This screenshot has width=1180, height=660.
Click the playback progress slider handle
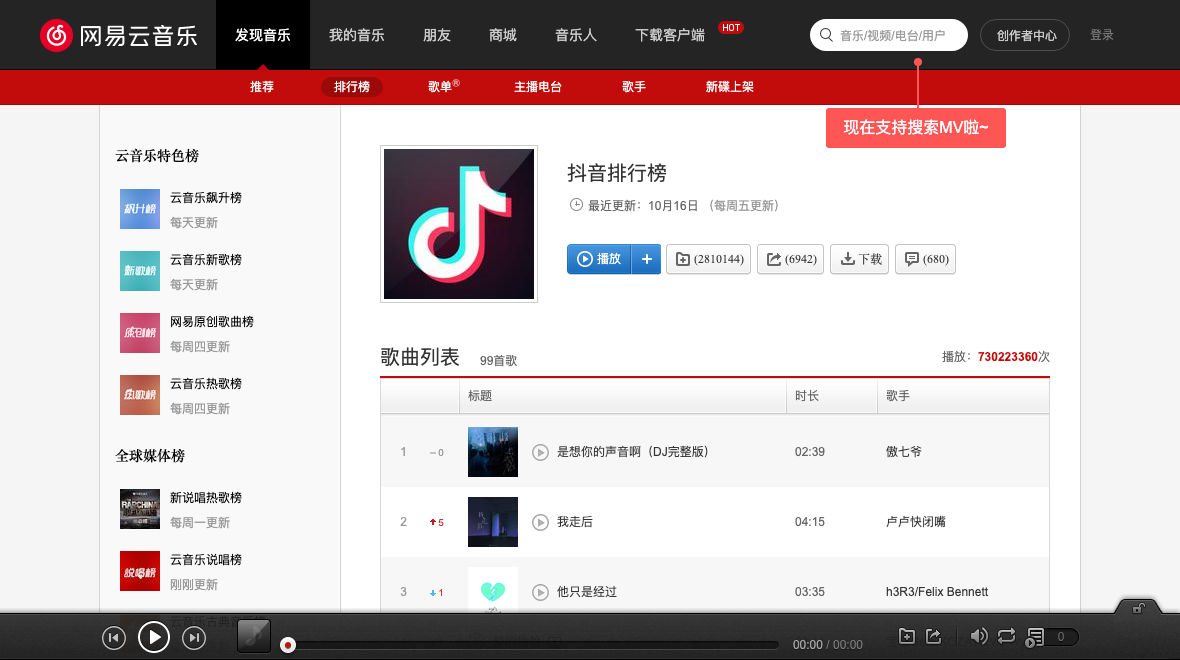tap(287, 645)
